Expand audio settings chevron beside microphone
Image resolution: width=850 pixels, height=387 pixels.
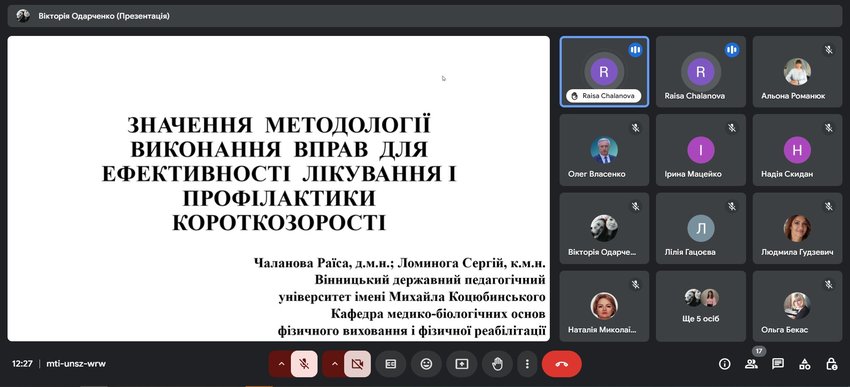pyautogui.click(x=280, y=364)
